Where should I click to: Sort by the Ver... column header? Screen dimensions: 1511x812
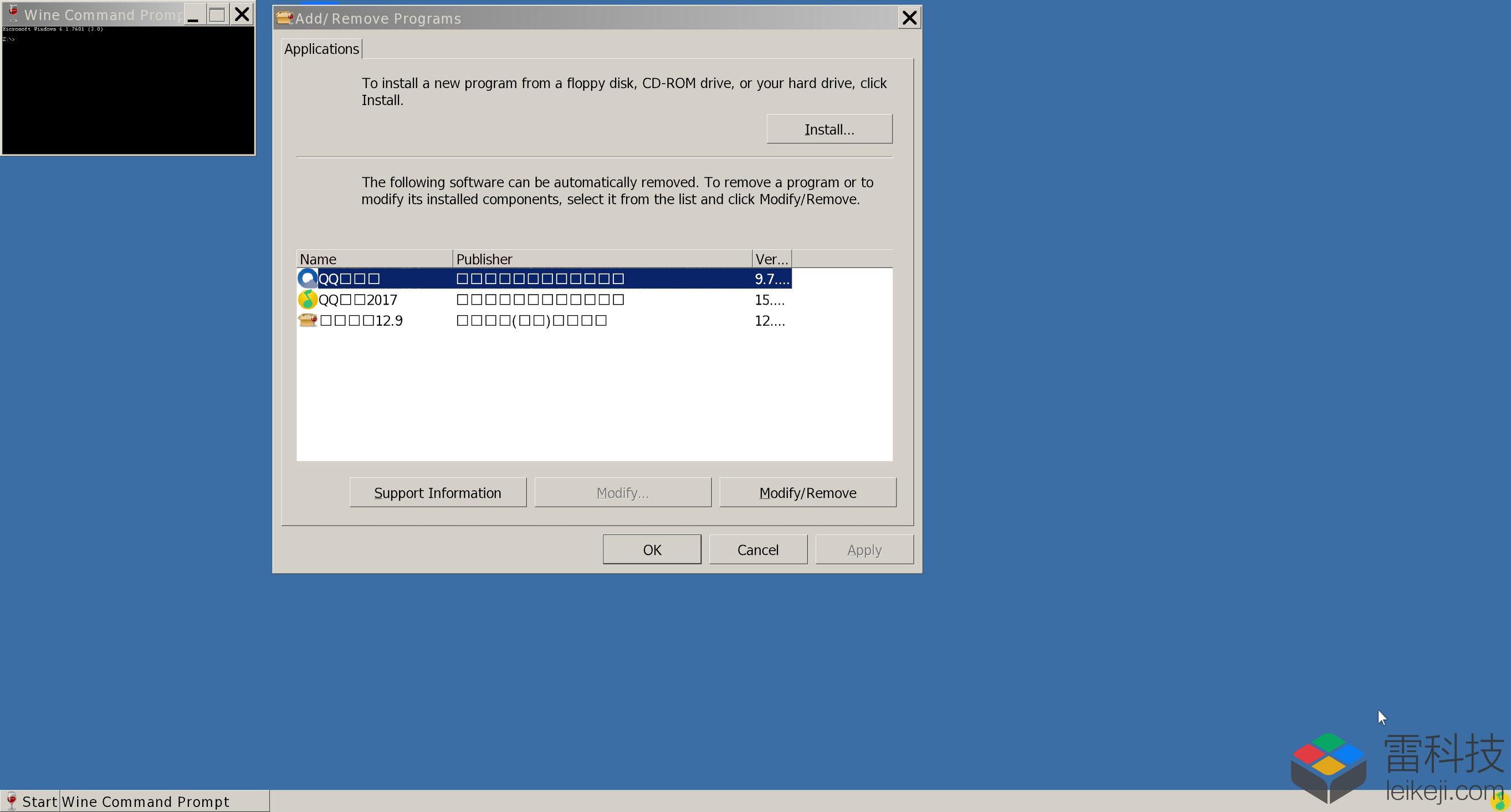point(772,259)
